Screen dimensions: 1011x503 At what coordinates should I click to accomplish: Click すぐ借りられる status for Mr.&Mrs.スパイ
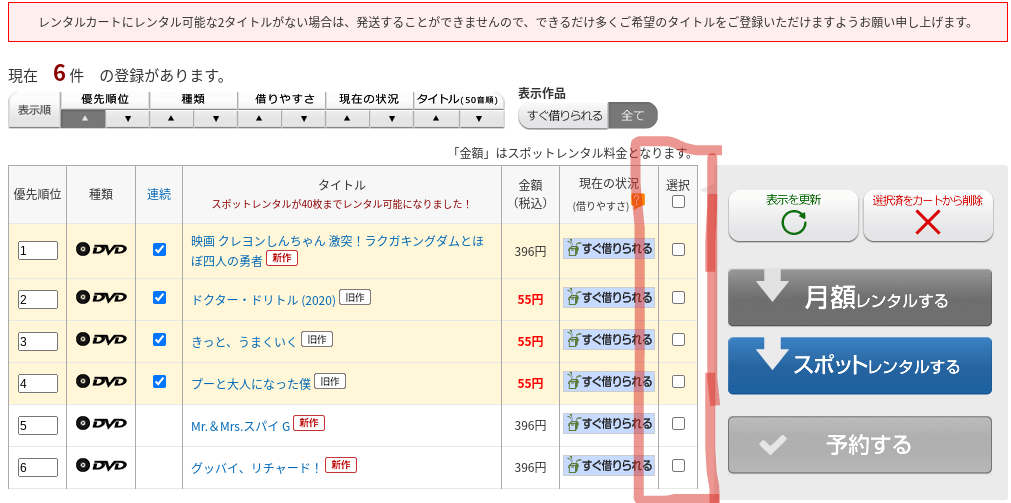pyautogui.click(x=609, y=423)
